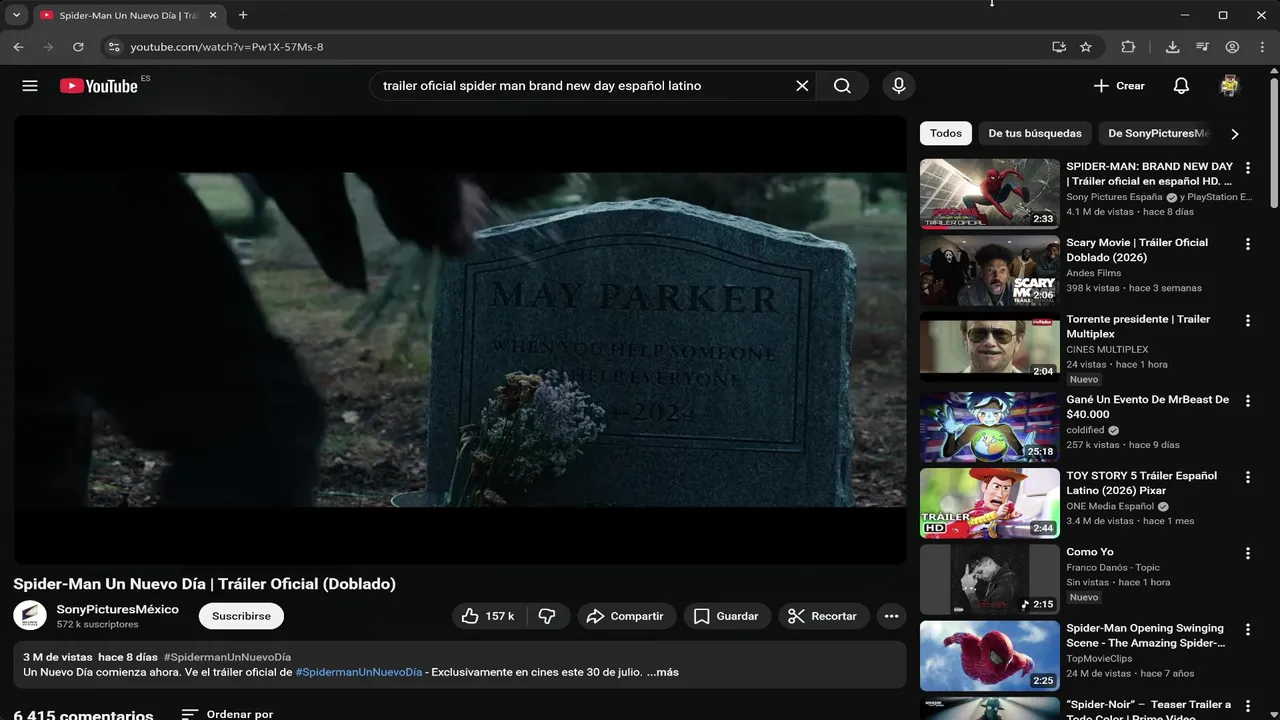
Task: Open options for MrBeast event video
Action: click(1247, 401)
